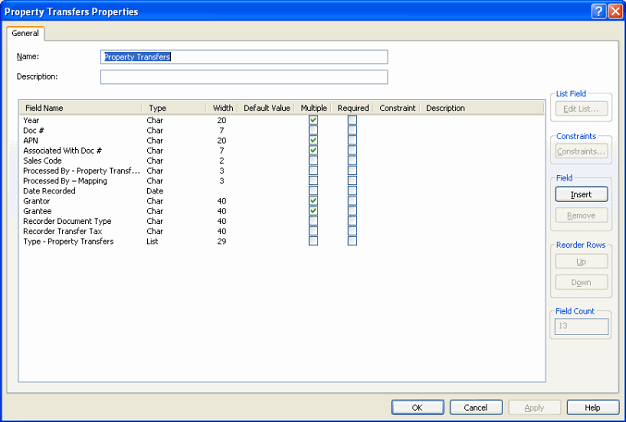Select the Year field row
This screenshot has width=626, height=422.
pos(31,120)
